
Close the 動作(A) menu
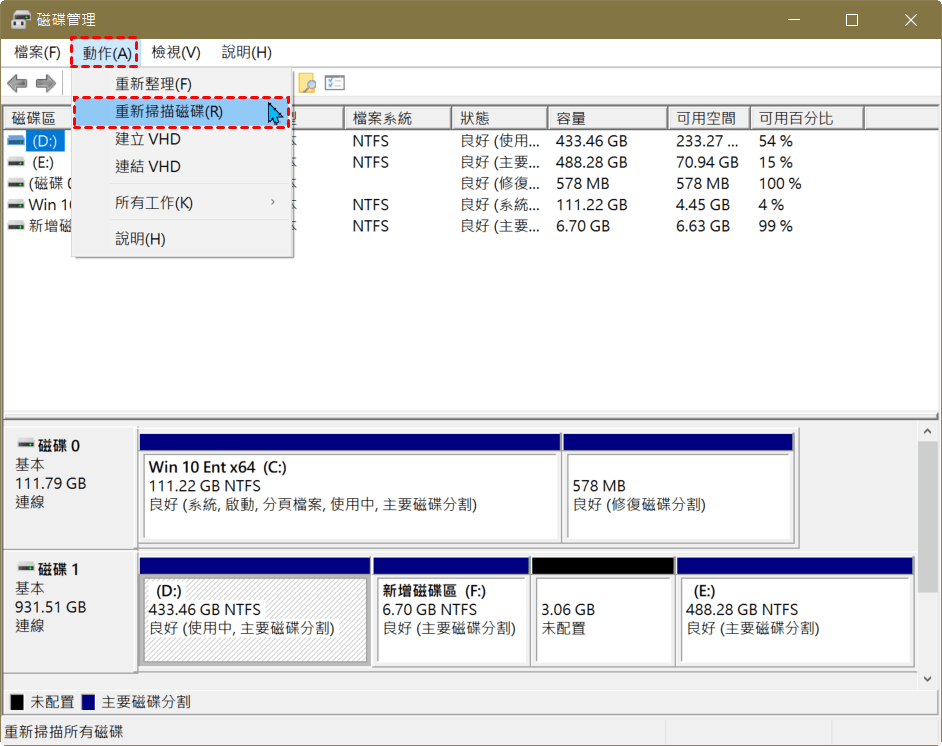107,53
